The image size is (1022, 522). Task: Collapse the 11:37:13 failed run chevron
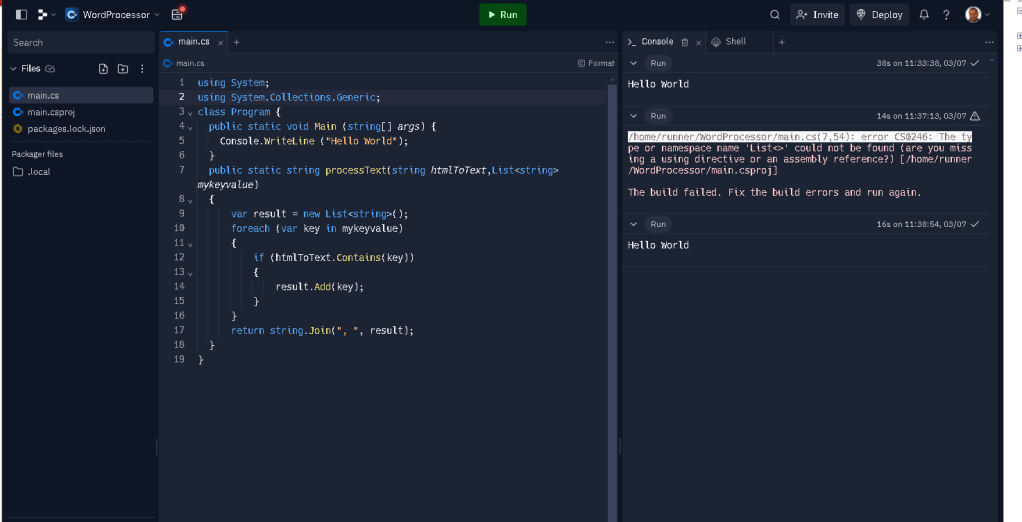point(633,116)
